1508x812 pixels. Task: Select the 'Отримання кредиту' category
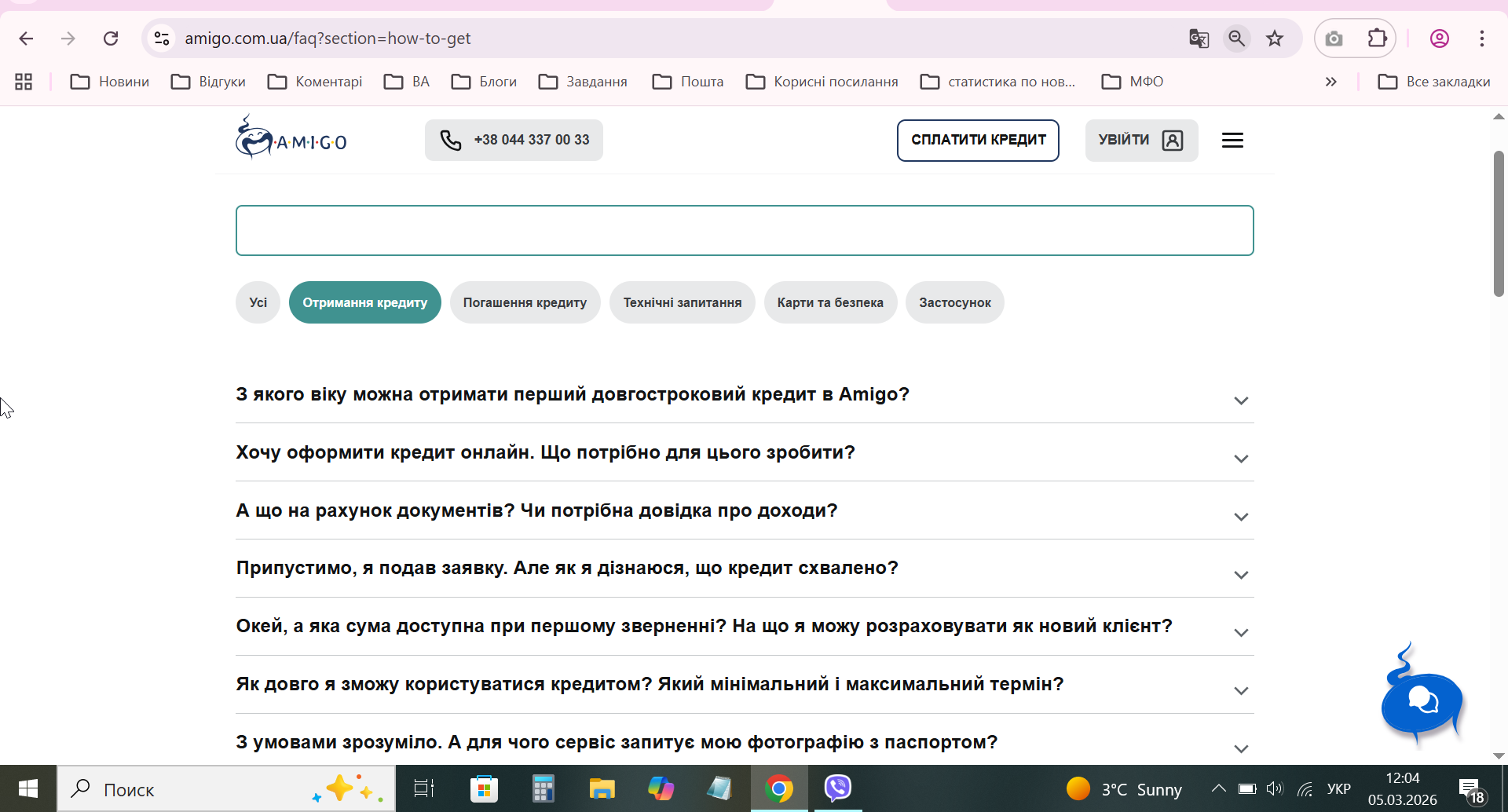(x=365, y=302)
